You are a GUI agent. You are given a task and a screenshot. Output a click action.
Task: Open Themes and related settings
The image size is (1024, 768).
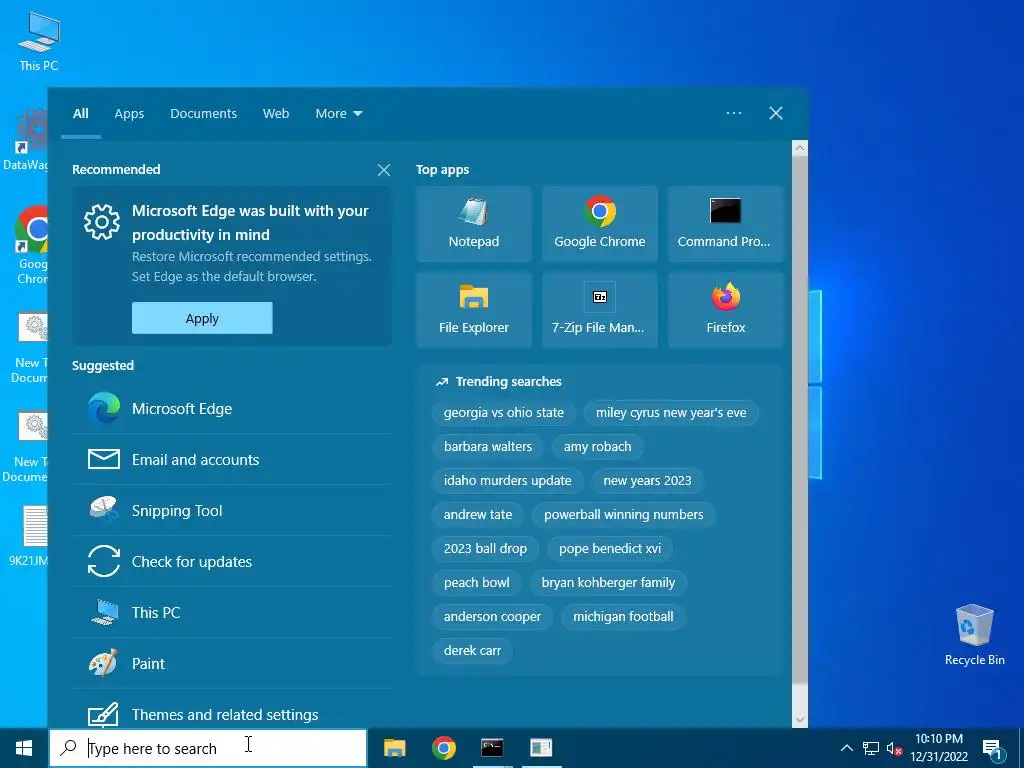click(x=232, y=712)
